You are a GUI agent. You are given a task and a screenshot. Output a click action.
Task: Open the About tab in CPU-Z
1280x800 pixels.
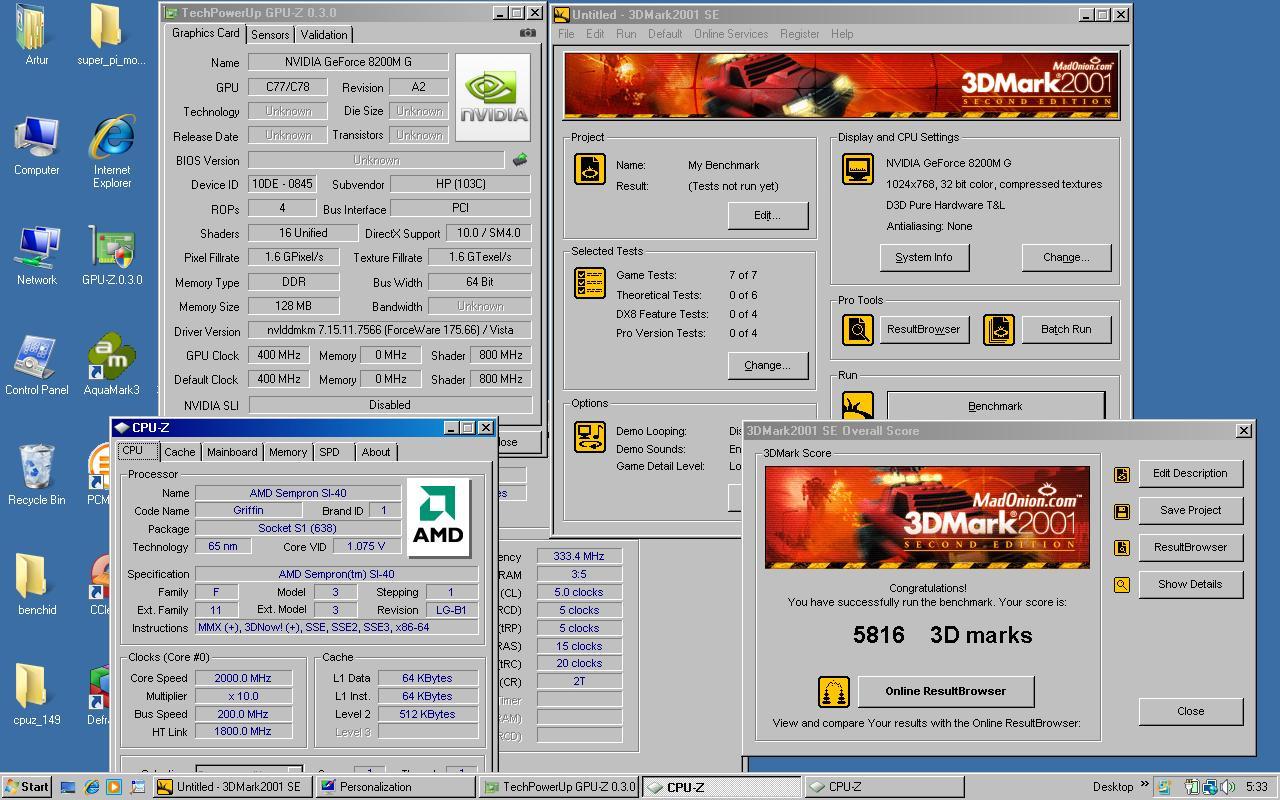376,452
